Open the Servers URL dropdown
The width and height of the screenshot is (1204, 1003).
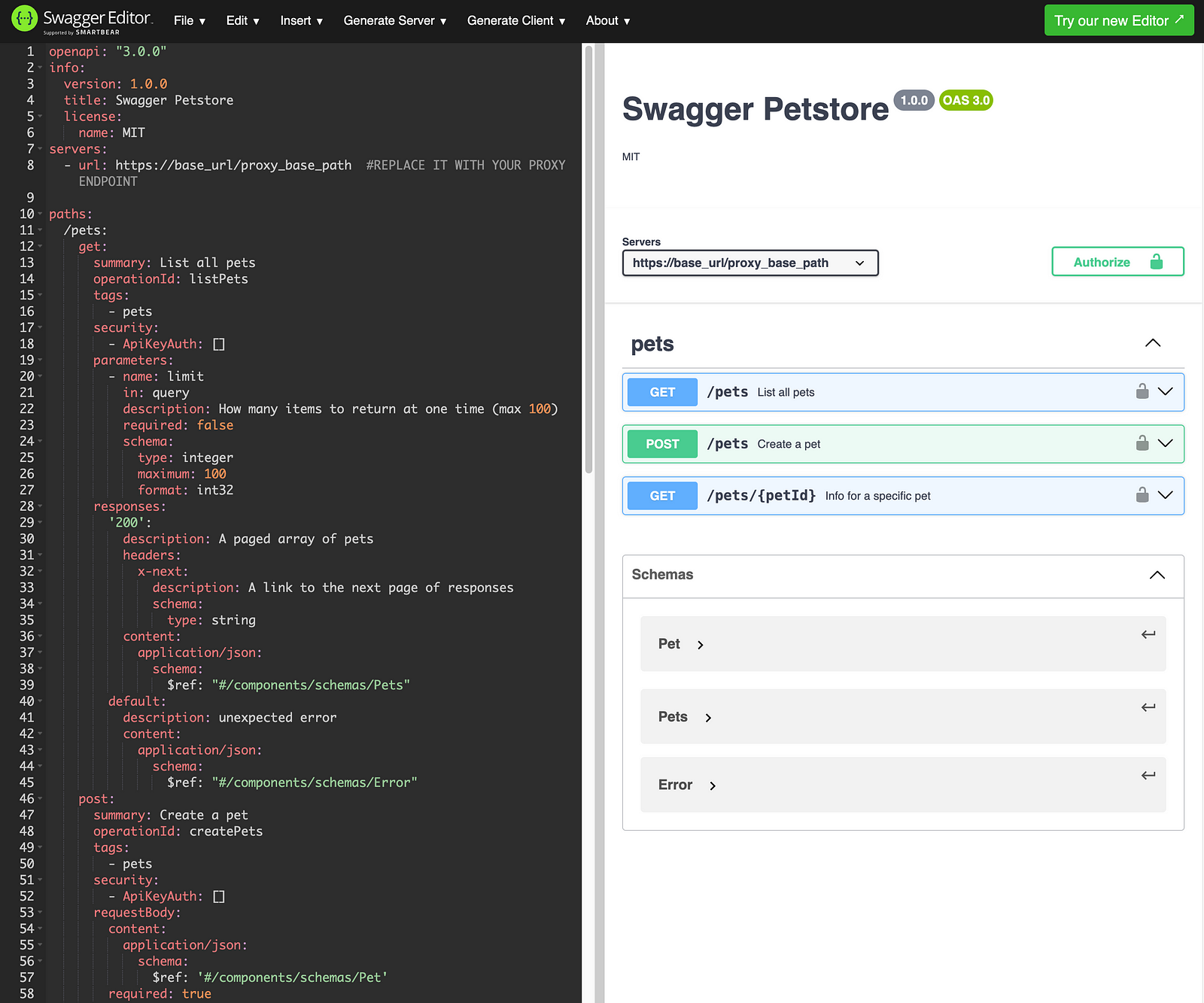click(x=750, y=263)
